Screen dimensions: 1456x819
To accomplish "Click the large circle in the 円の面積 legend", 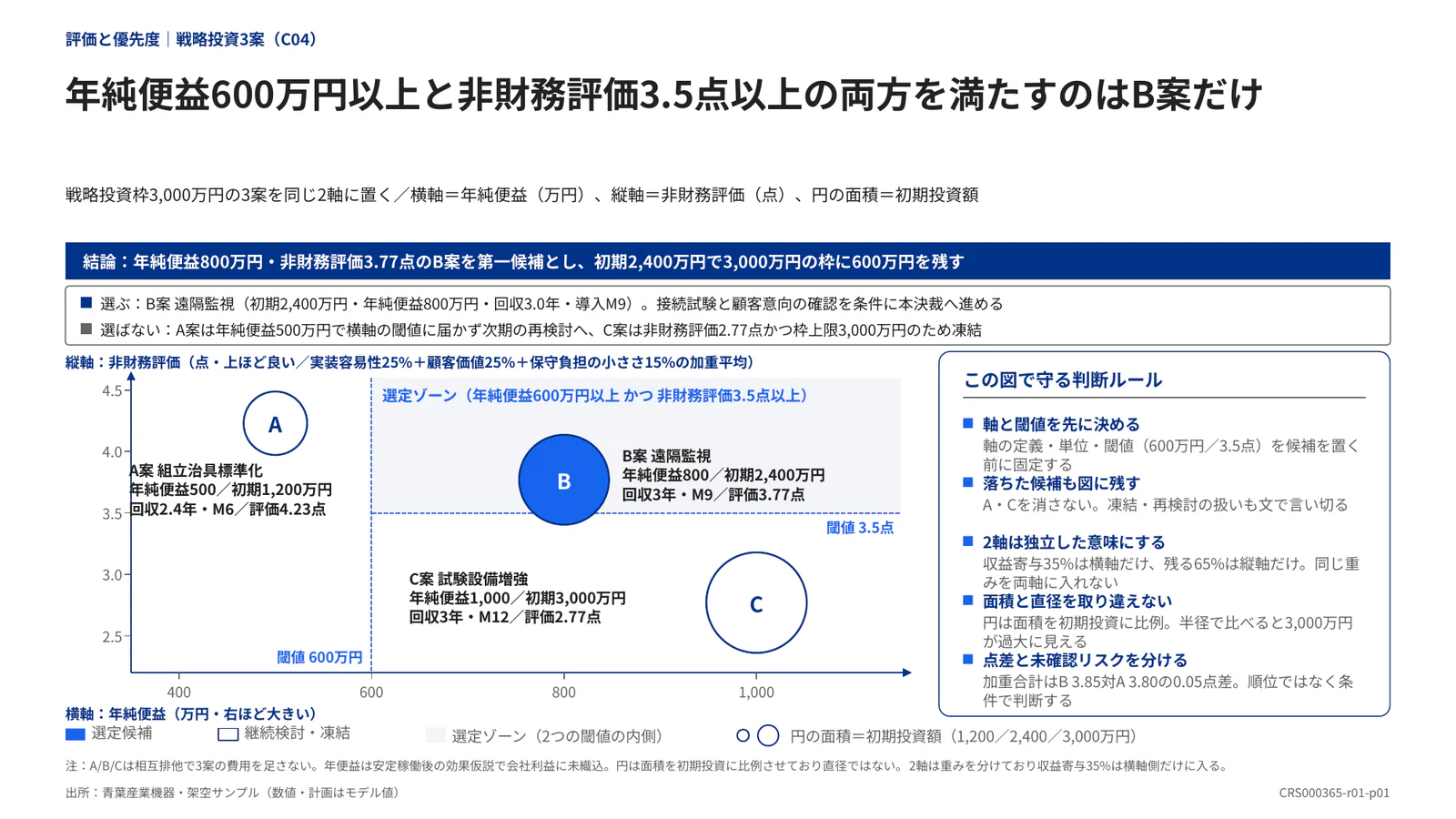I will [x=768, y=735].
